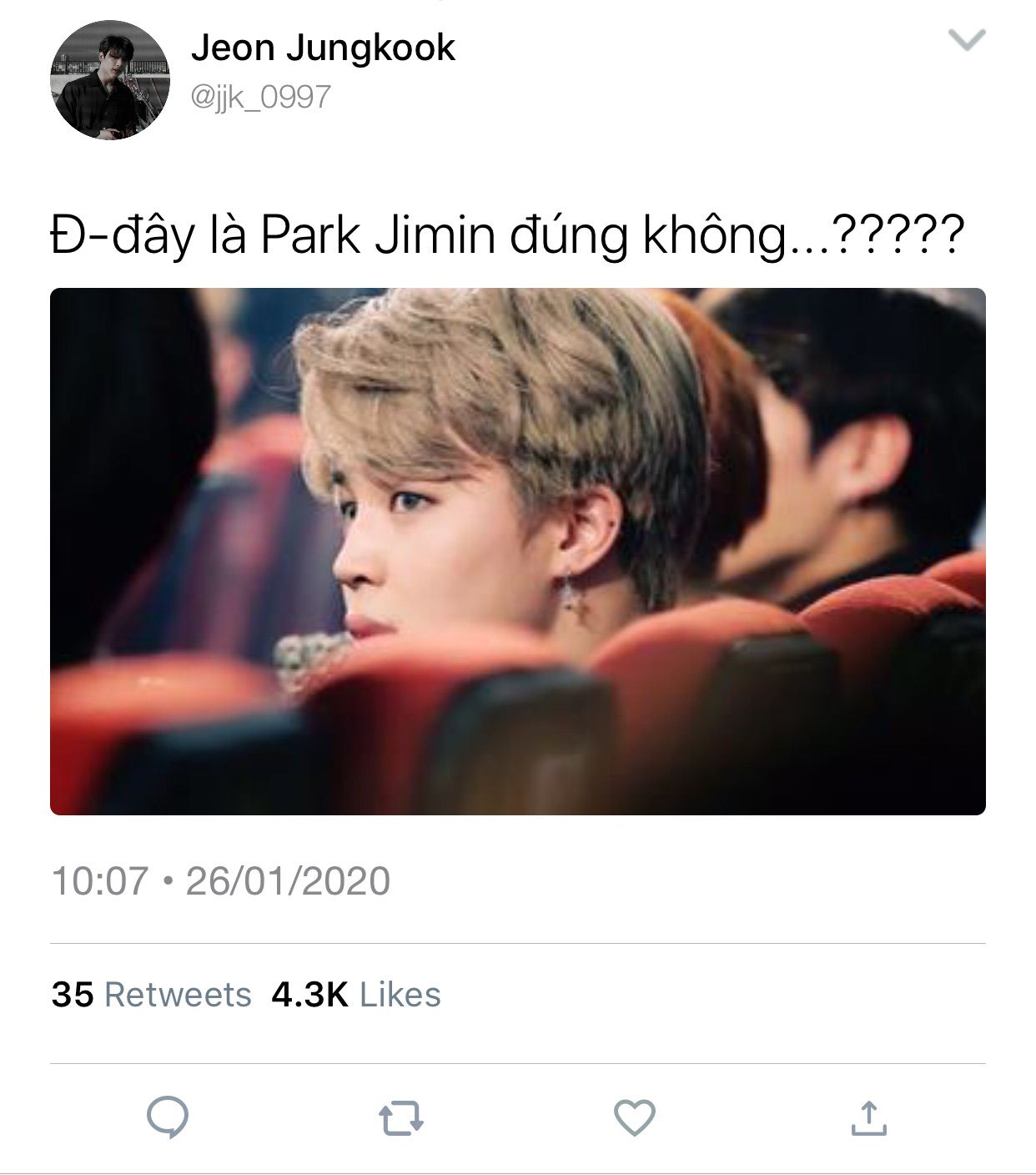Image resolution: width=1036 pixels, height=1175 pixels.
Task: Like the tweet with heart icon
Action: tap(634, 1118)
